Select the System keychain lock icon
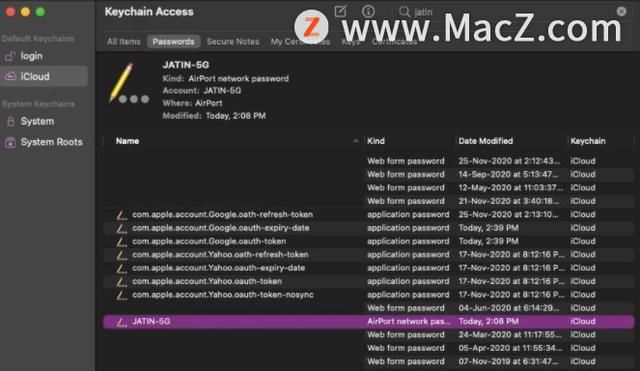The width and height of the screenshot is (640, 371). [11, 121]
